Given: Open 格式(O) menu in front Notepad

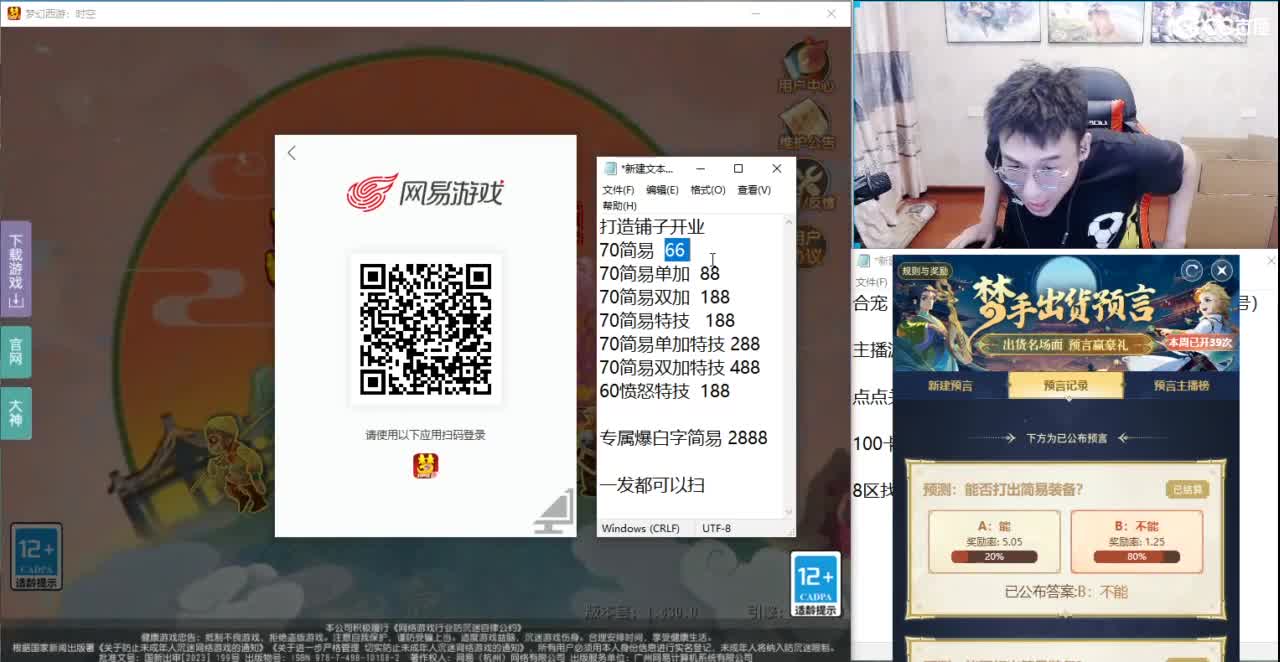Looking at the screenshot, I should point(708,190).
